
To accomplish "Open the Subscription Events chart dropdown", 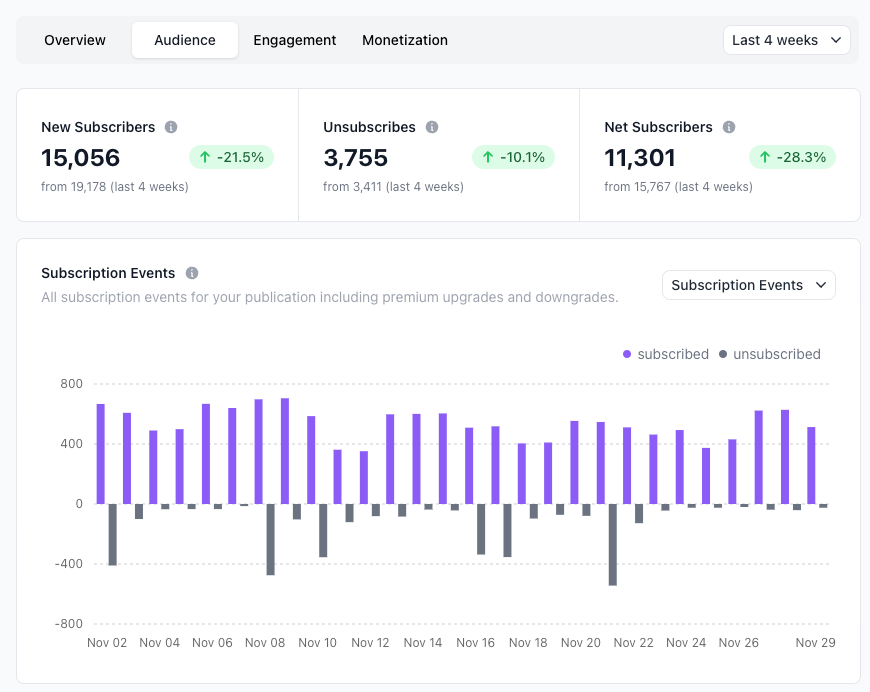I will click(x=748, y=285).
